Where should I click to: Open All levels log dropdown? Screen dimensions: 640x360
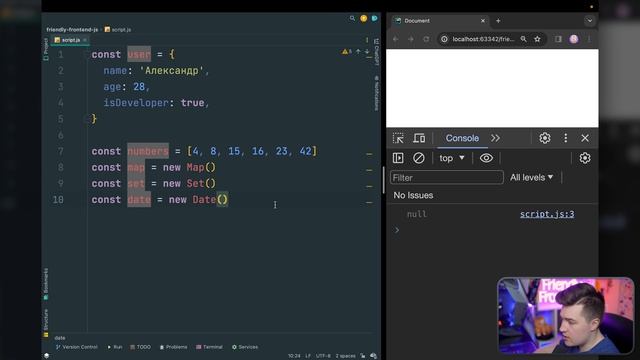pyautogui.click(x=531, y=178)
